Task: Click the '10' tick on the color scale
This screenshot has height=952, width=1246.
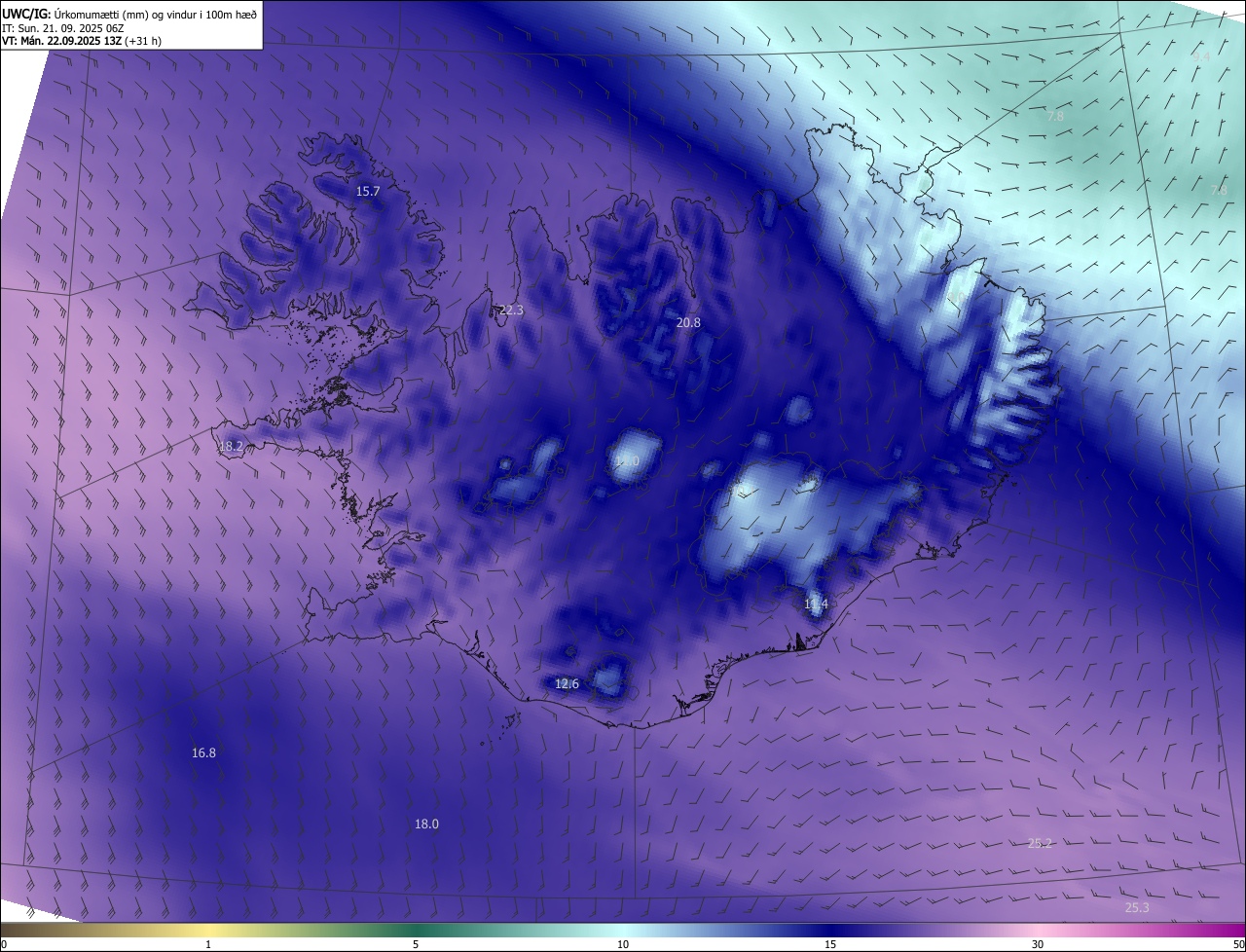Action: point(623,944)
